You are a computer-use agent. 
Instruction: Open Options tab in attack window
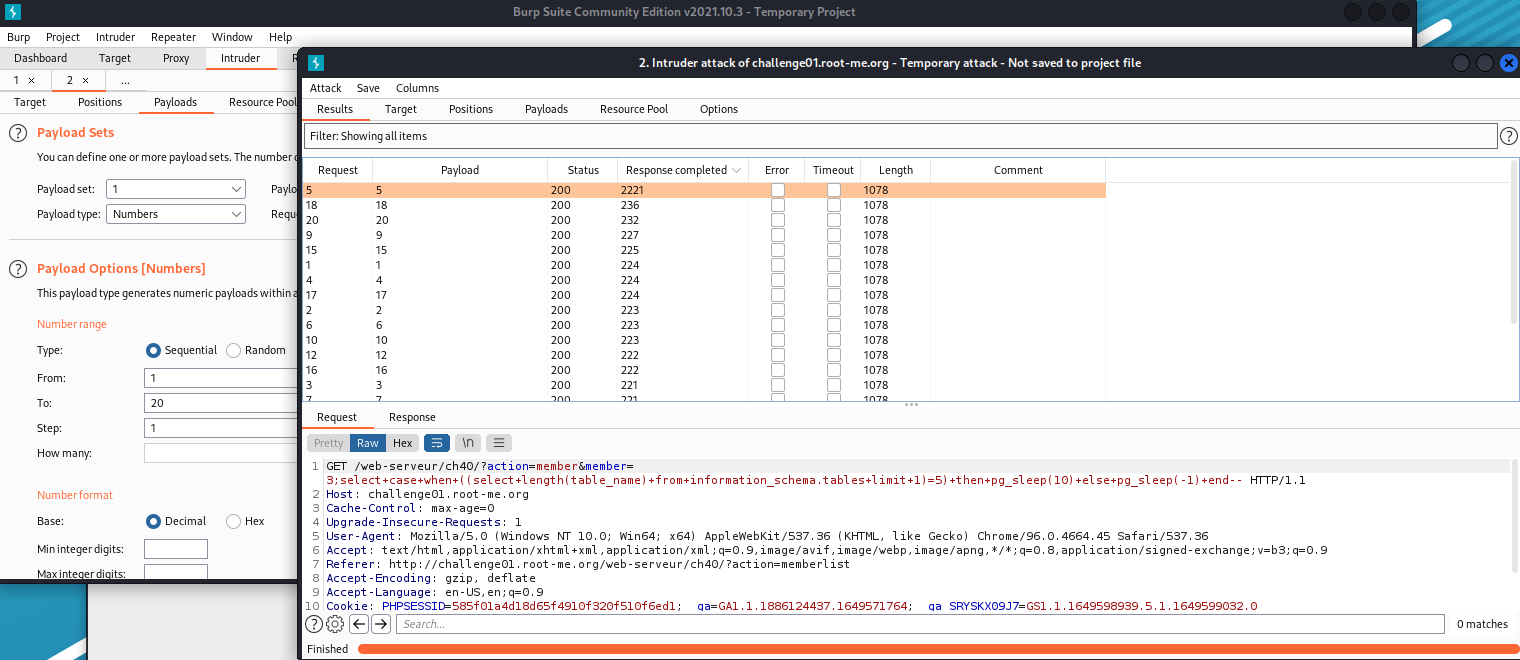tap(719, 109)
